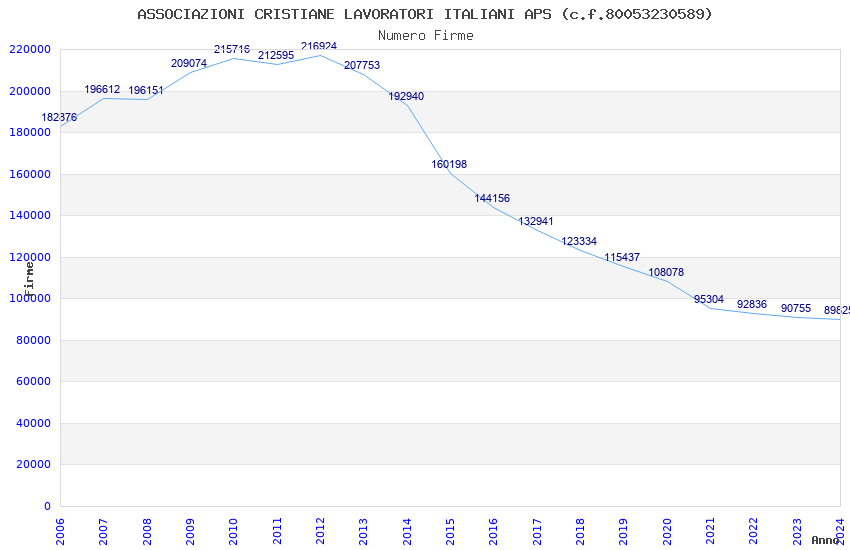Click the y-axis value 40000
The height and width of the screenshot is (550, 850).
(x=34, y=424)
